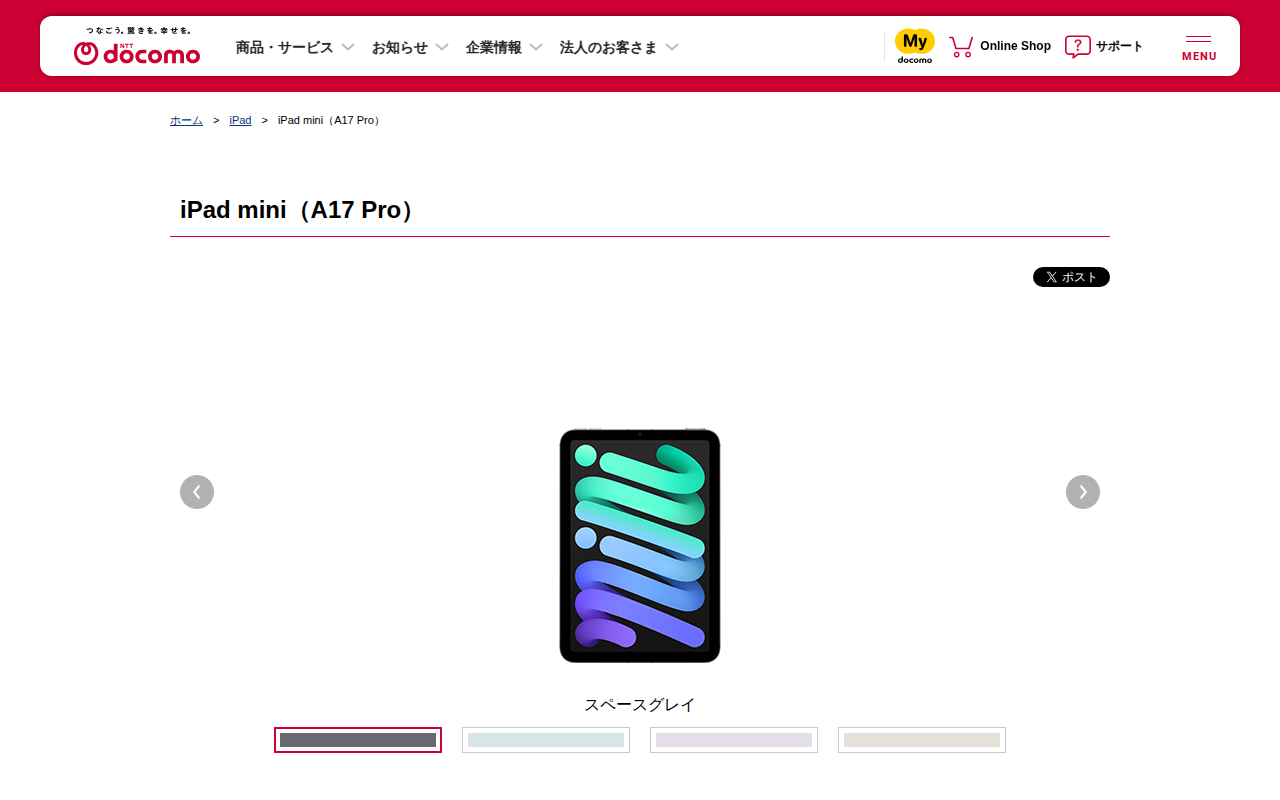Screen dimensions: 1280x800
Task: Expand the 企業情報 dropdown
Action: coord(504,47)
